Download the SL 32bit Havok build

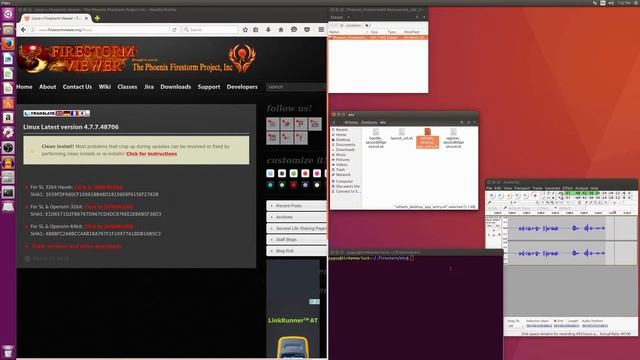coord(98,187)
